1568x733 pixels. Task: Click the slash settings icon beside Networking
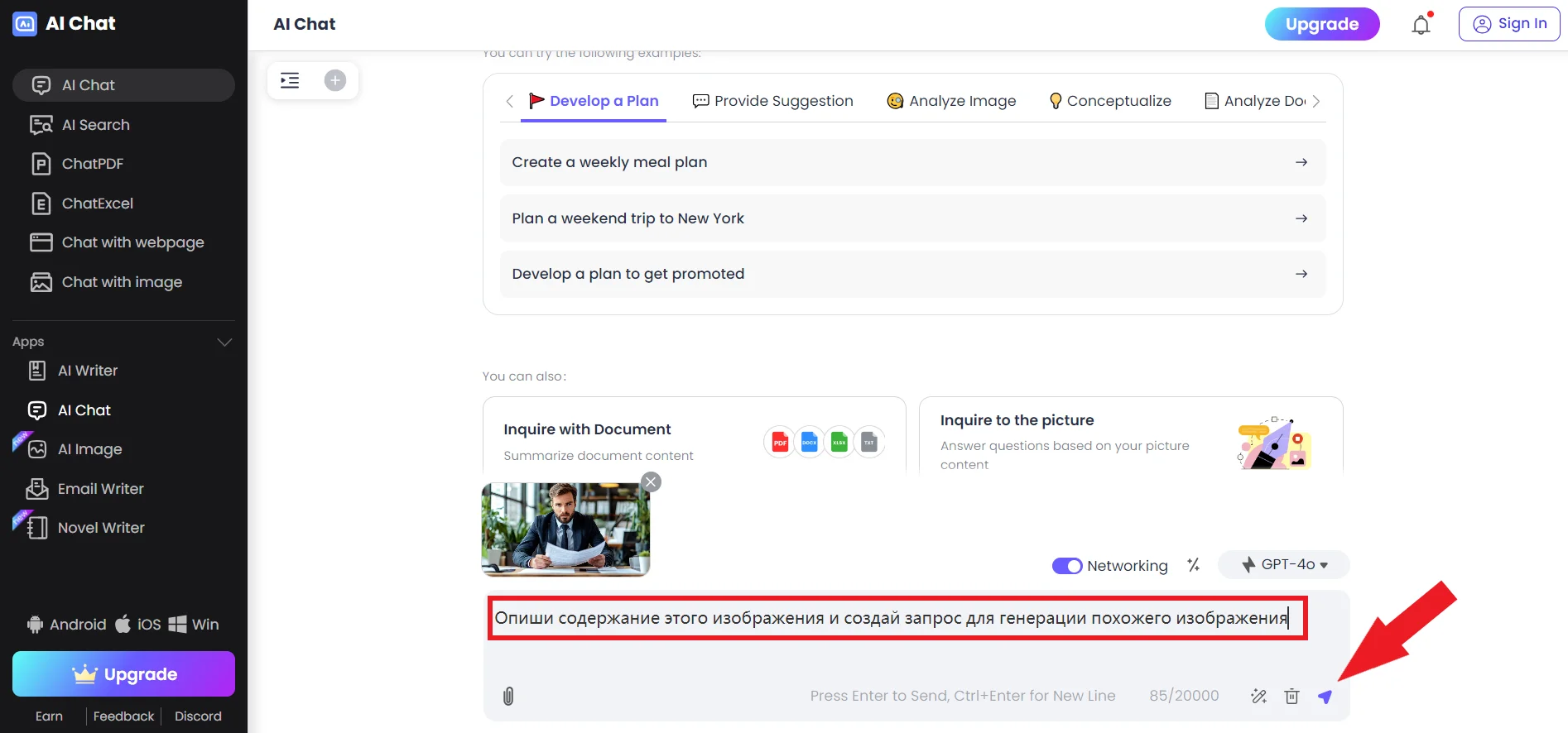click(1193, 565)
